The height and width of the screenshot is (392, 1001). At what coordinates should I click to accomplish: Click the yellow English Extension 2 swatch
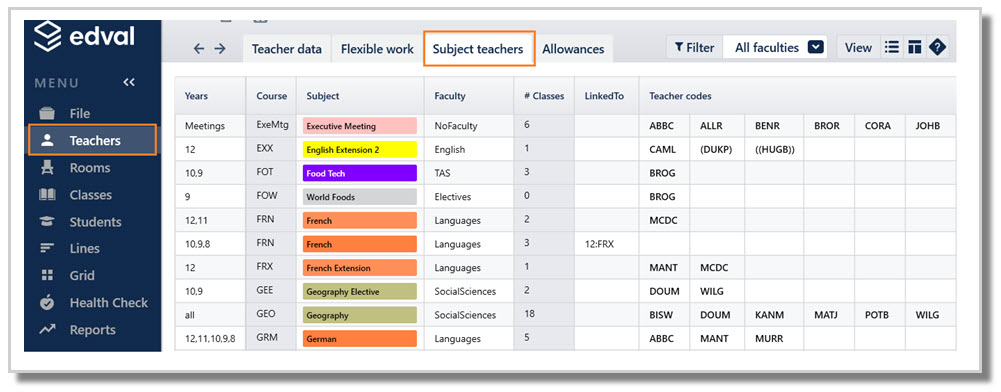tap(360, 150)
